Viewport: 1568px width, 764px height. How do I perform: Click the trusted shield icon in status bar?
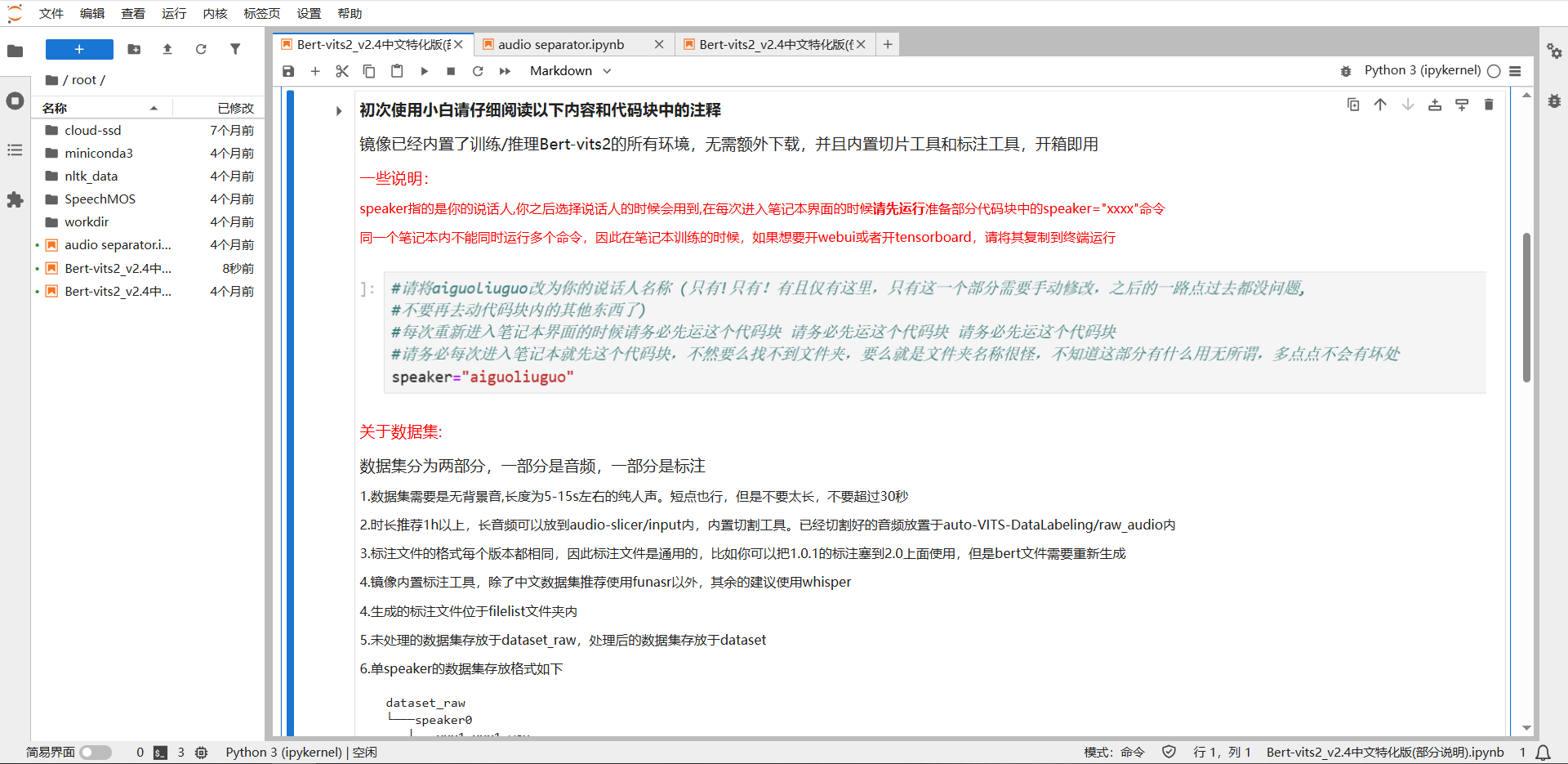tap(1169, 752)
